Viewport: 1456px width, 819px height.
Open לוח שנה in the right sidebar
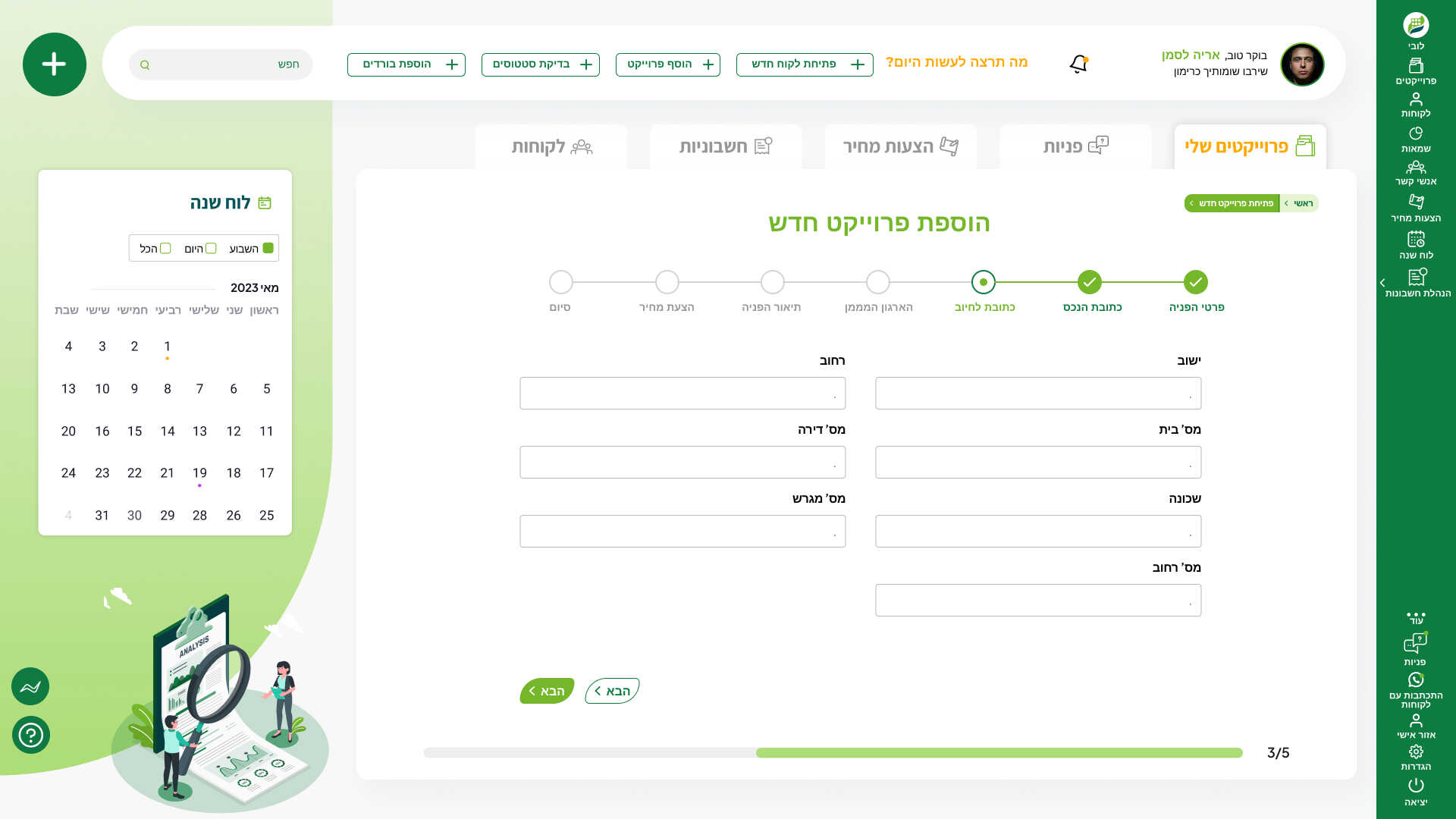pos(1416,245)
